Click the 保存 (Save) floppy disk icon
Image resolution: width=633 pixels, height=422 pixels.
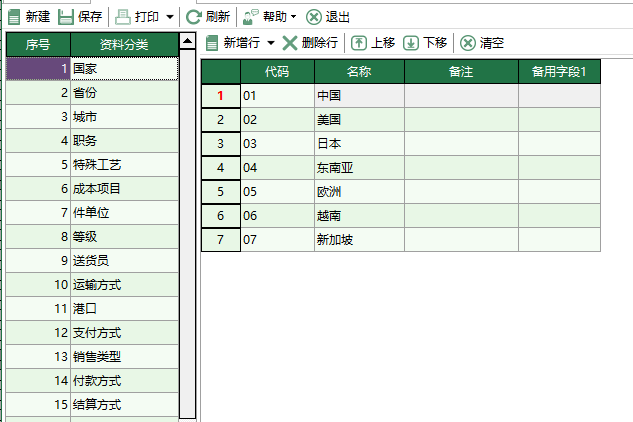point(66,17)
